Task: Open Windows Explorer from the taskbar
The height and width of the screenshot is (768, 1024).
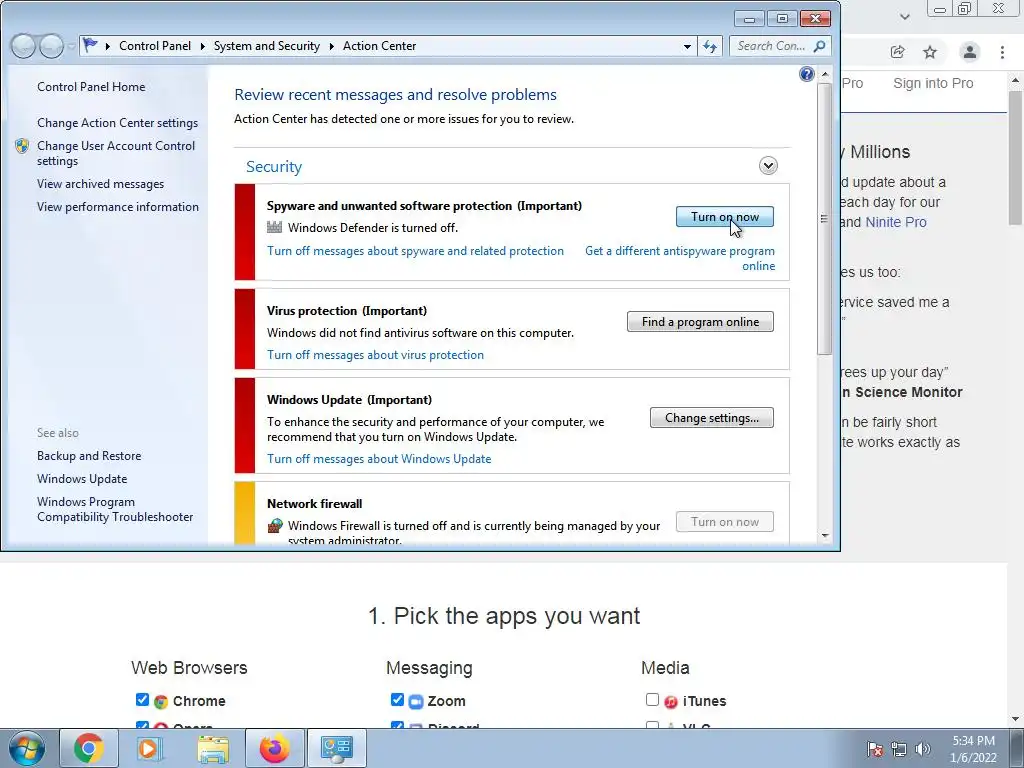Action: click(213, 748)
